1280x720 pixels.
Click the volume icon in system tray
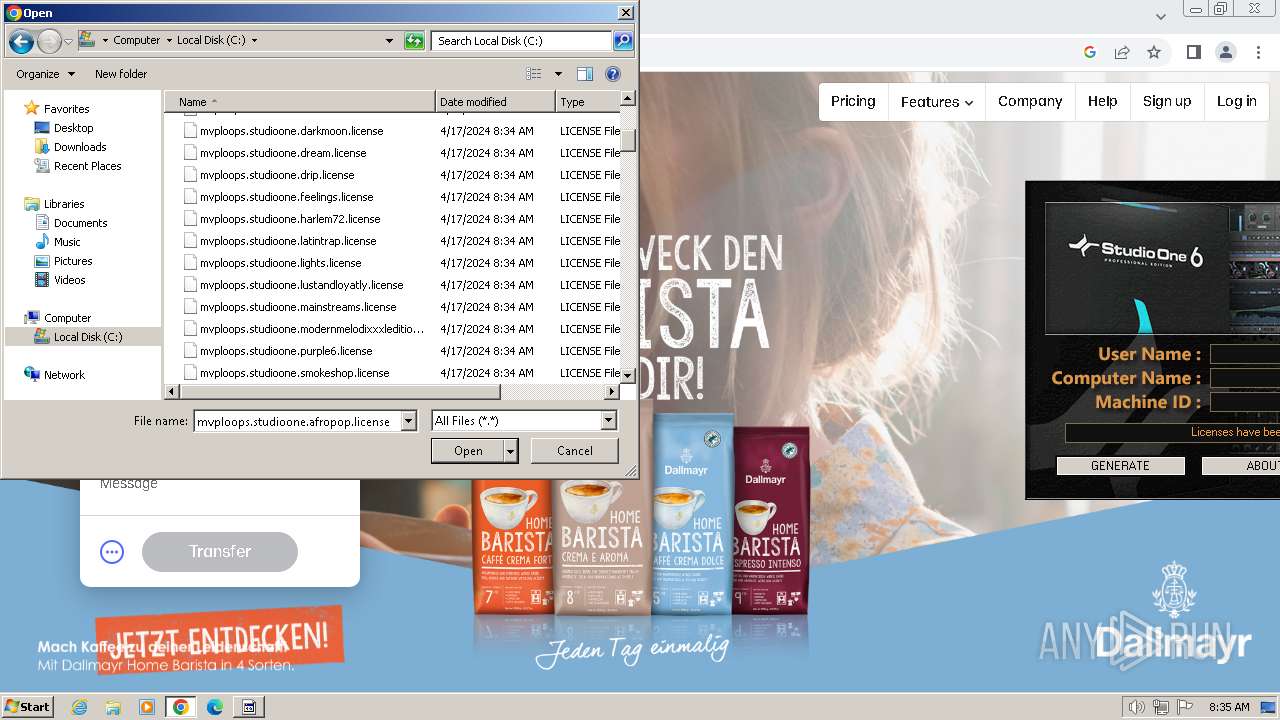click(x=1137, y=707)
